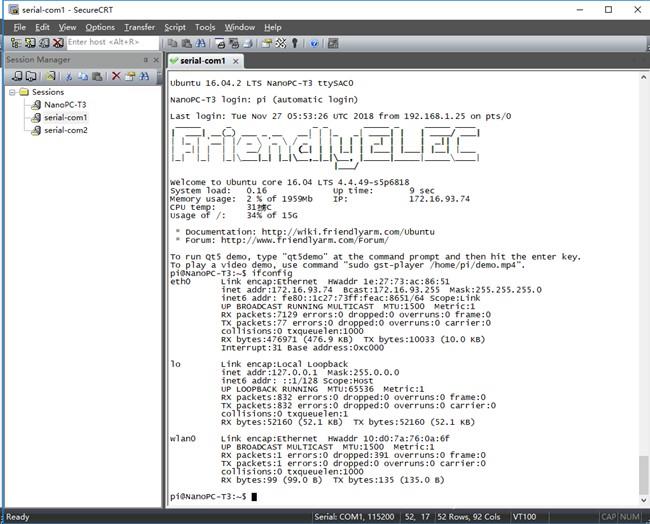
Task: Click 'NUM' indicator in status bar
Action: coord(630,517)
